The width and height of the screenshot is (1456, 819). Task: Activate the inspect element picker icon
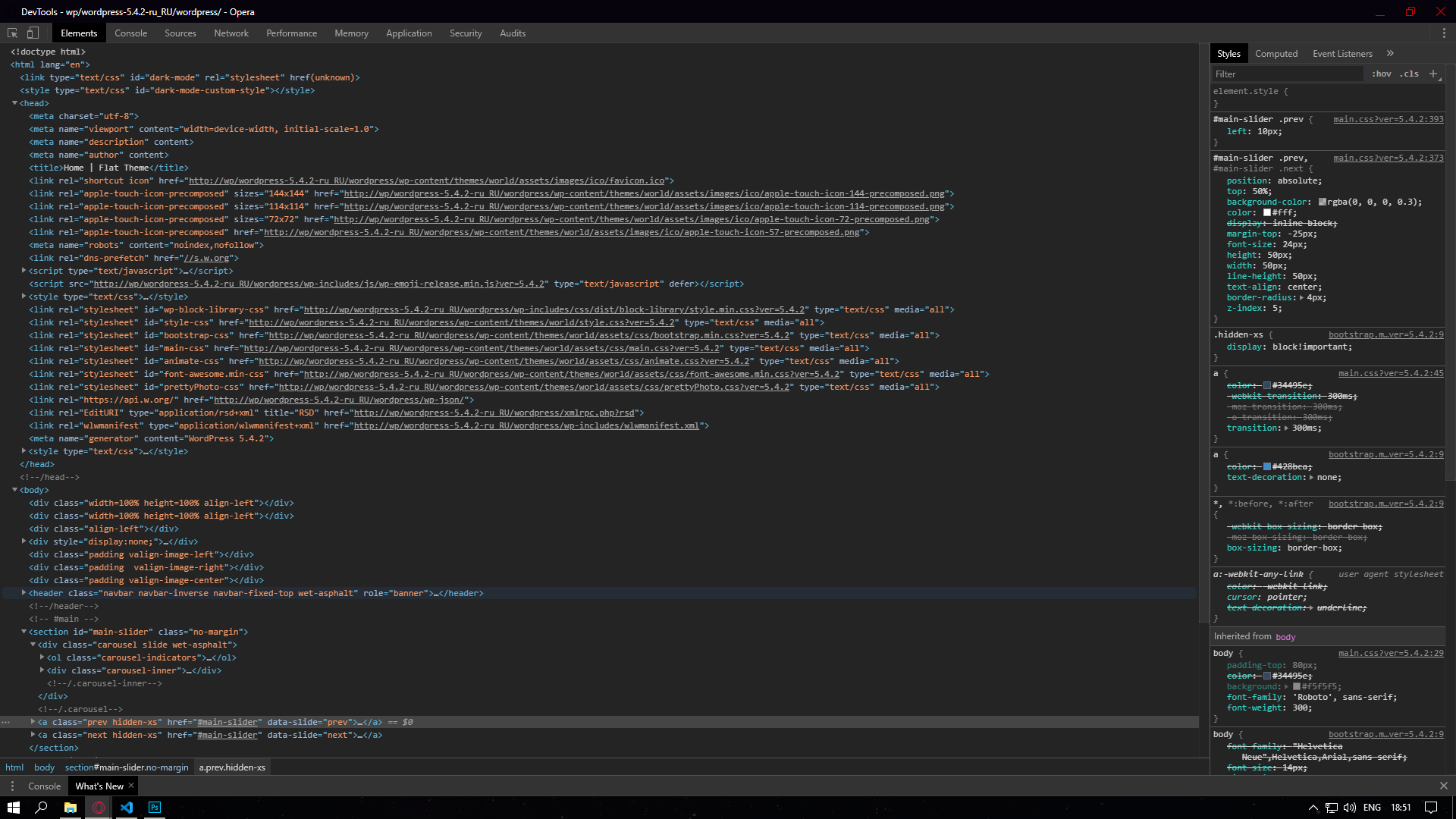pos(12,33)
